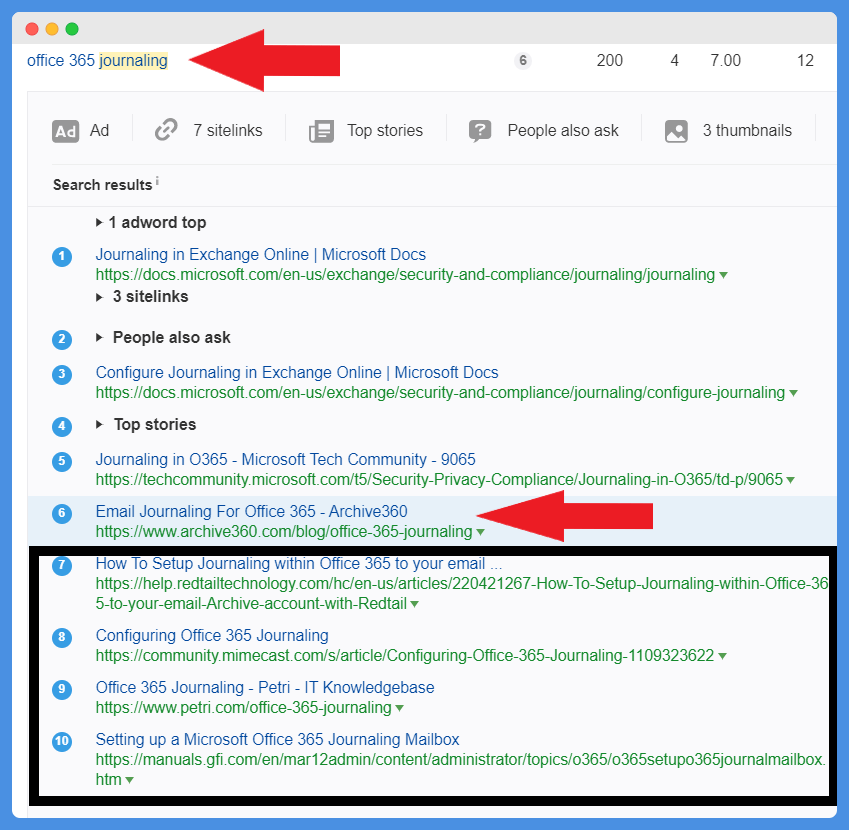The width and height of the screenshot is (849, 830).
Task: Click rank badge 10 beside Journaling Mailbox
Action: pyautogui.click(x=62, y=742)
